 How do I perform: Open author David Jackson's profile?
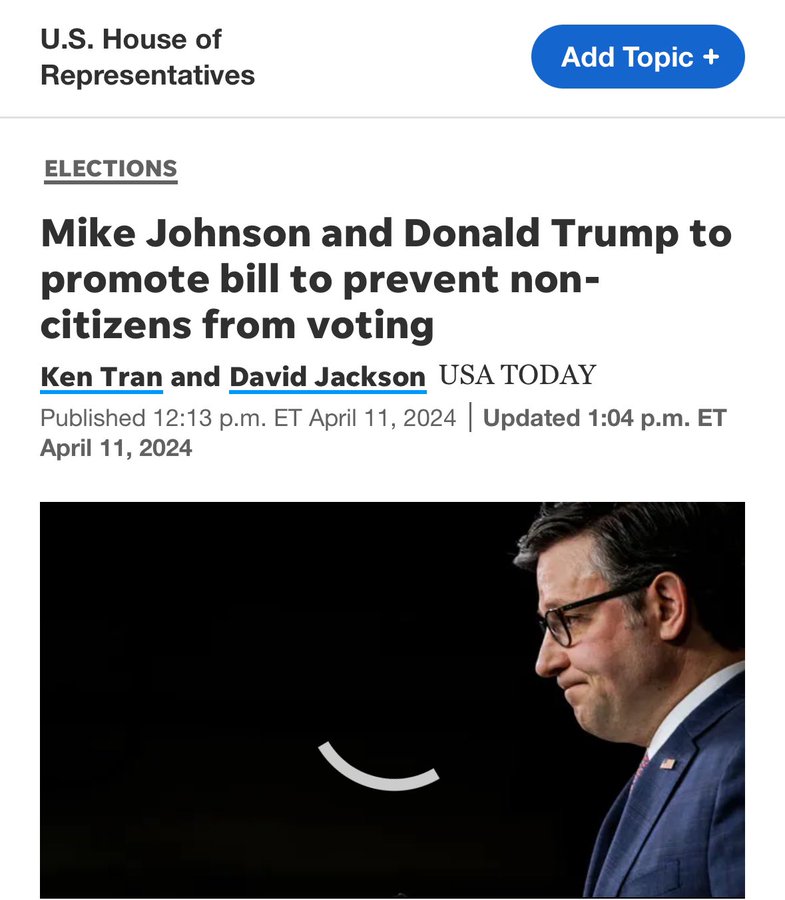(x=327, y=377)
